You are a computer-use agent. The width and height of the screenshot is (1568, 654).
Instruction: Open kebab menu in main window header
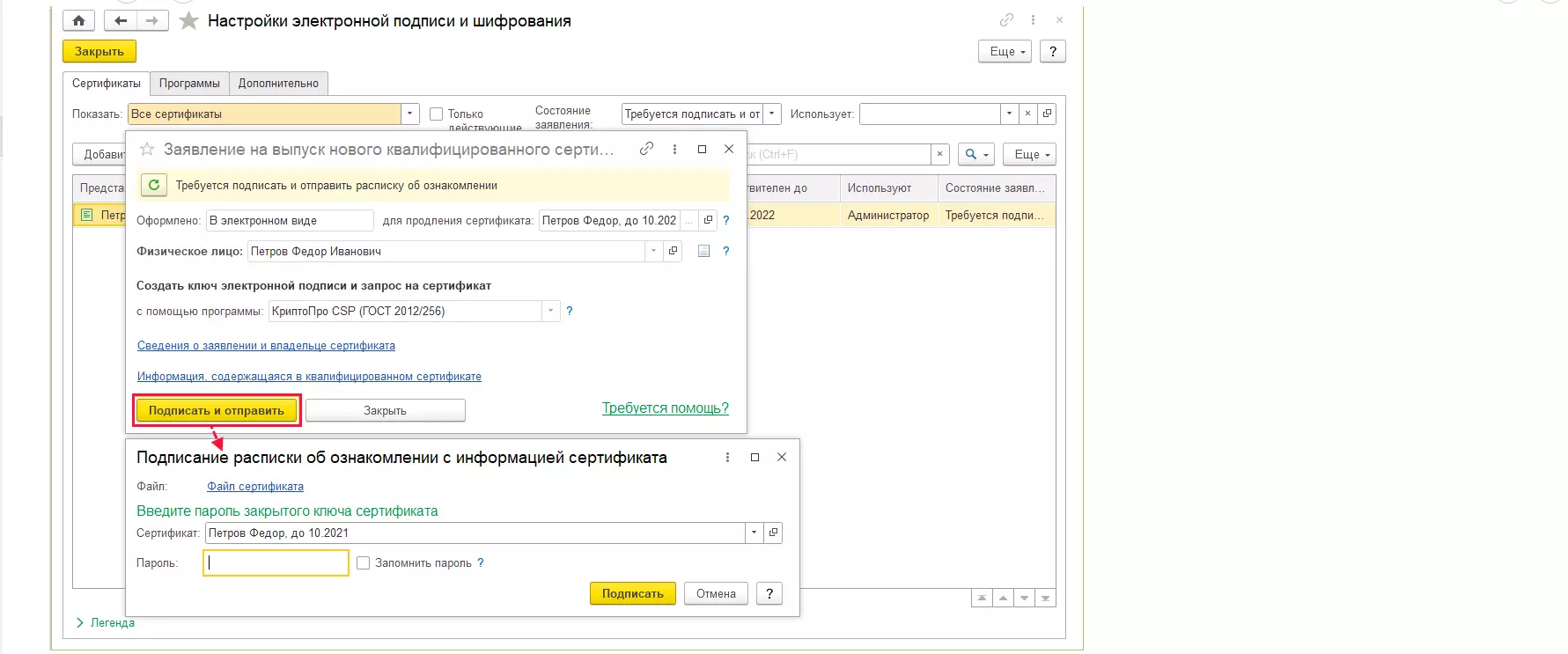point(1033,19)
